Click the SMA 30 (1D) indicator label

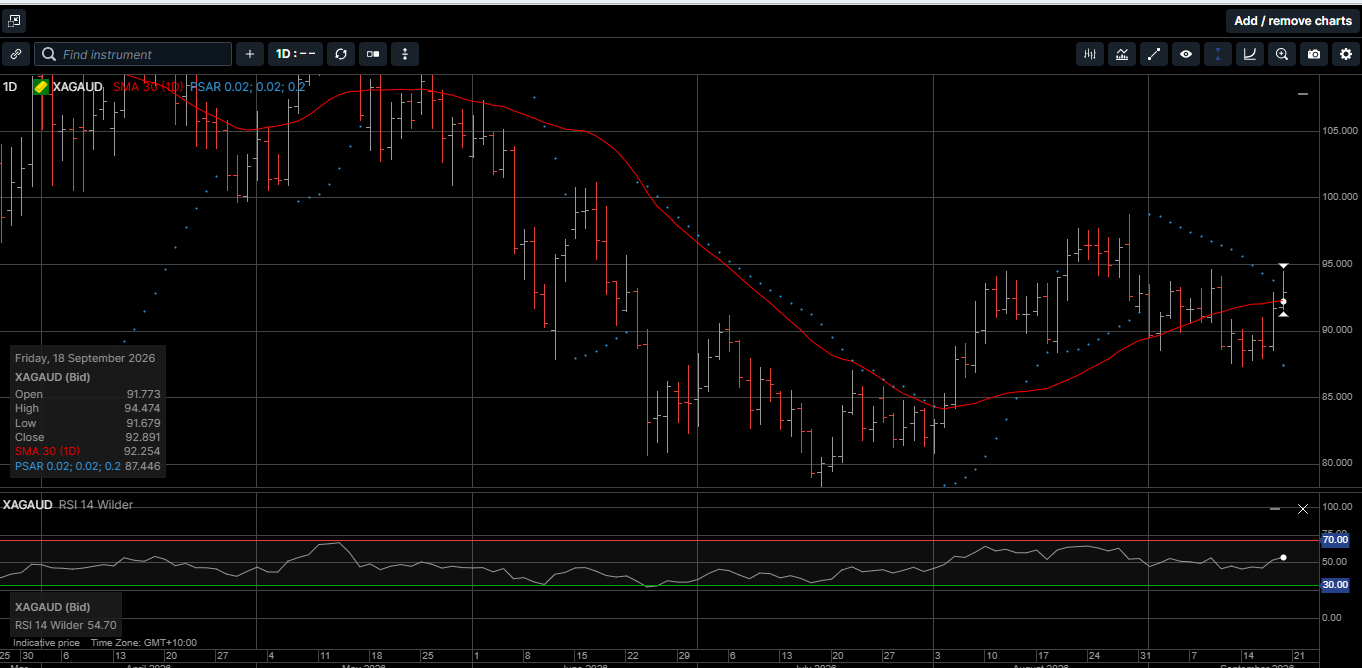[x=147, y=87]
